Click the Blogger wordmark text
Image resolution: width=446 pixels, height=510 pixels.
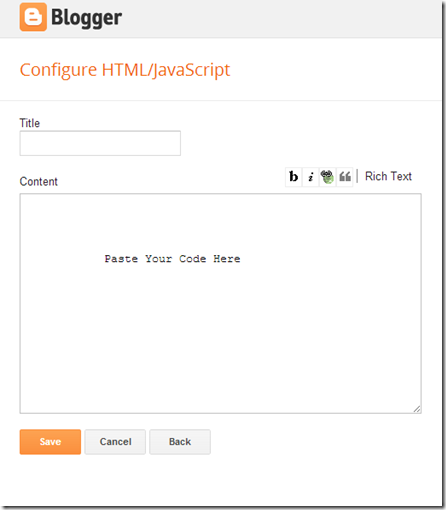[x=86, y=18]
